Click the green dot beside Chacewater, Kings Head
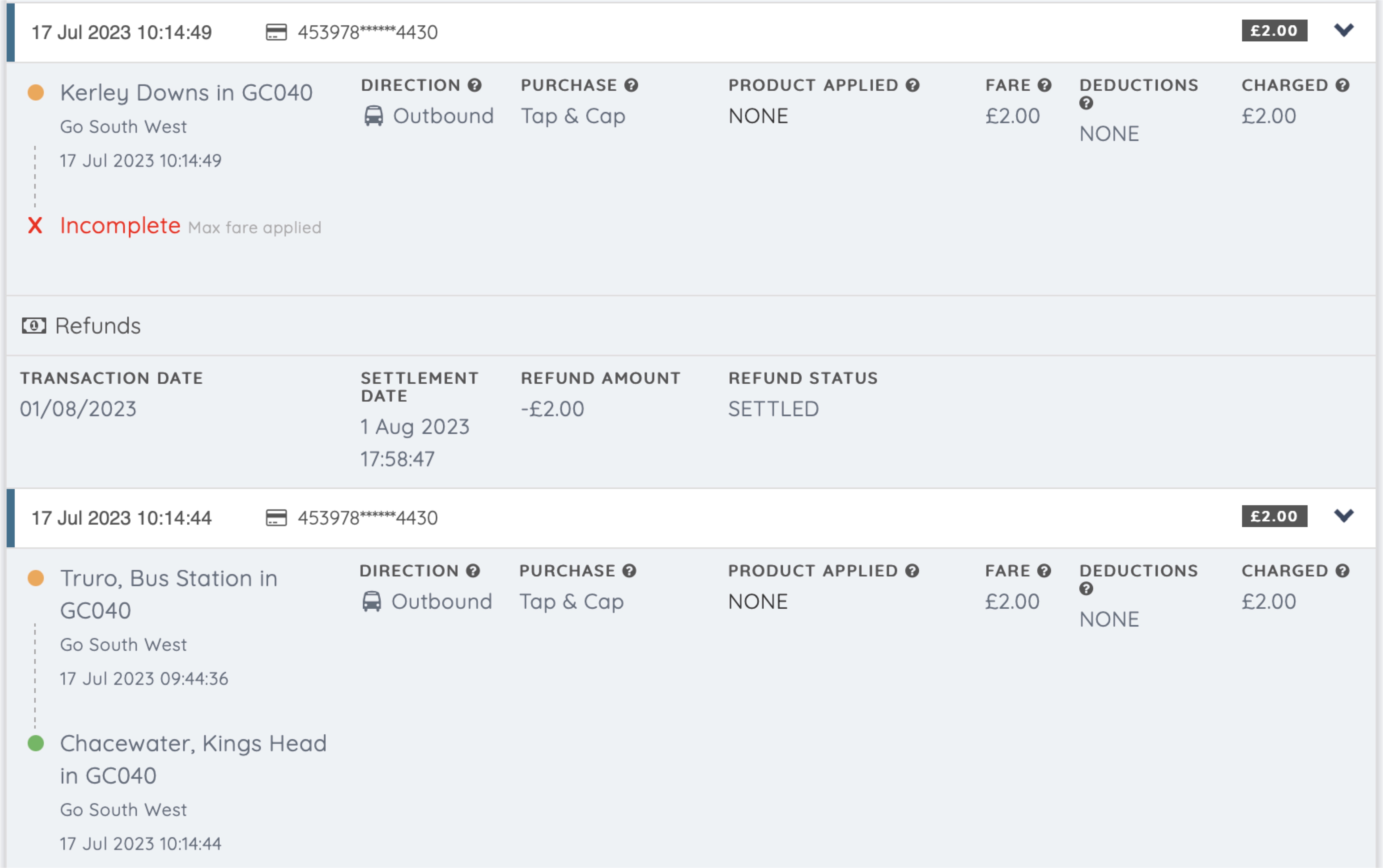This screenshot has height=868, width=1383. point(37,743)
